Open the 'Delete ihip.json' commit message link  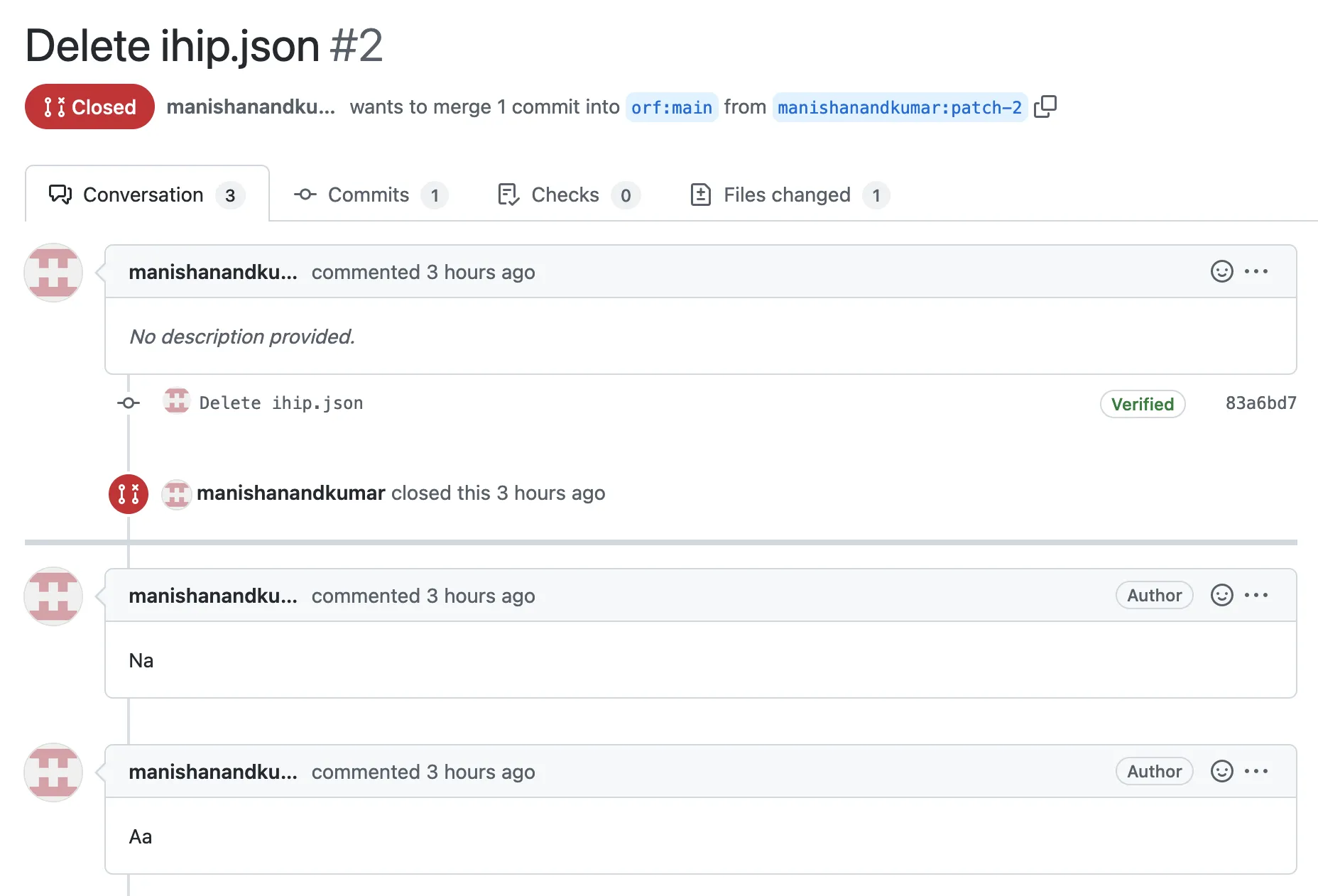[x=281, y=403]
